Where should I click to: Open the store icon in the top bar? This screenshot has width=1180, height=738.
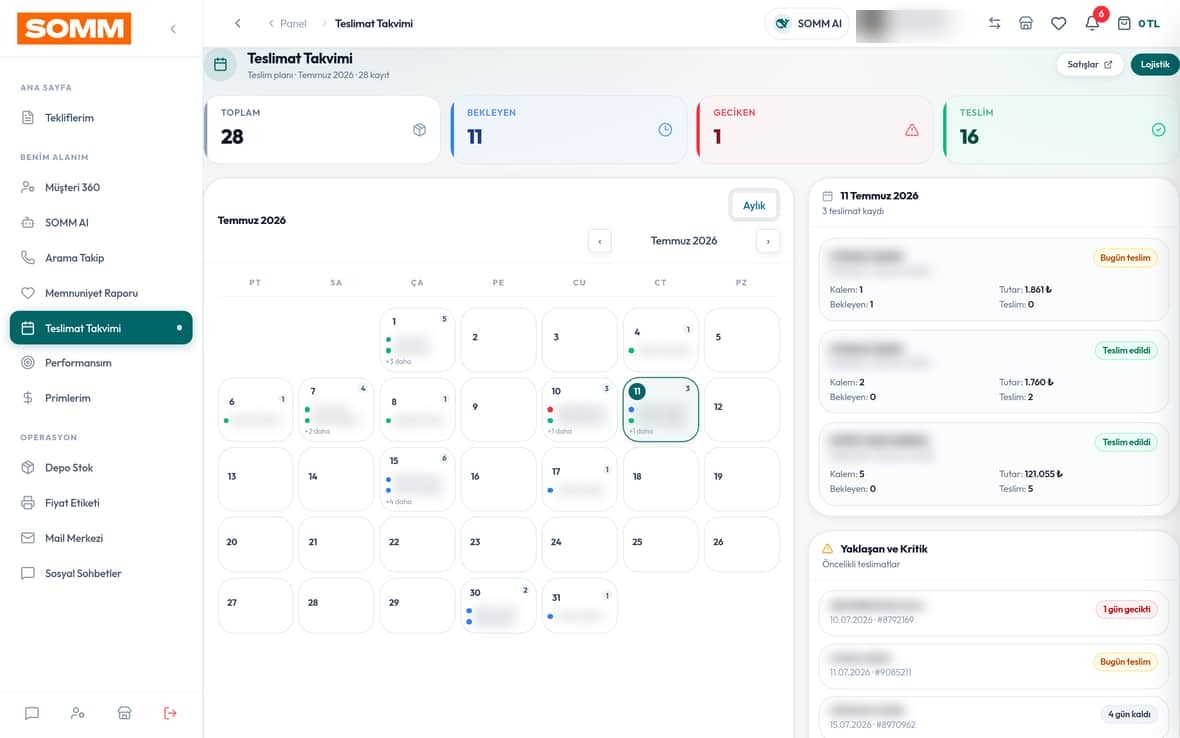tap(1026, 23)
